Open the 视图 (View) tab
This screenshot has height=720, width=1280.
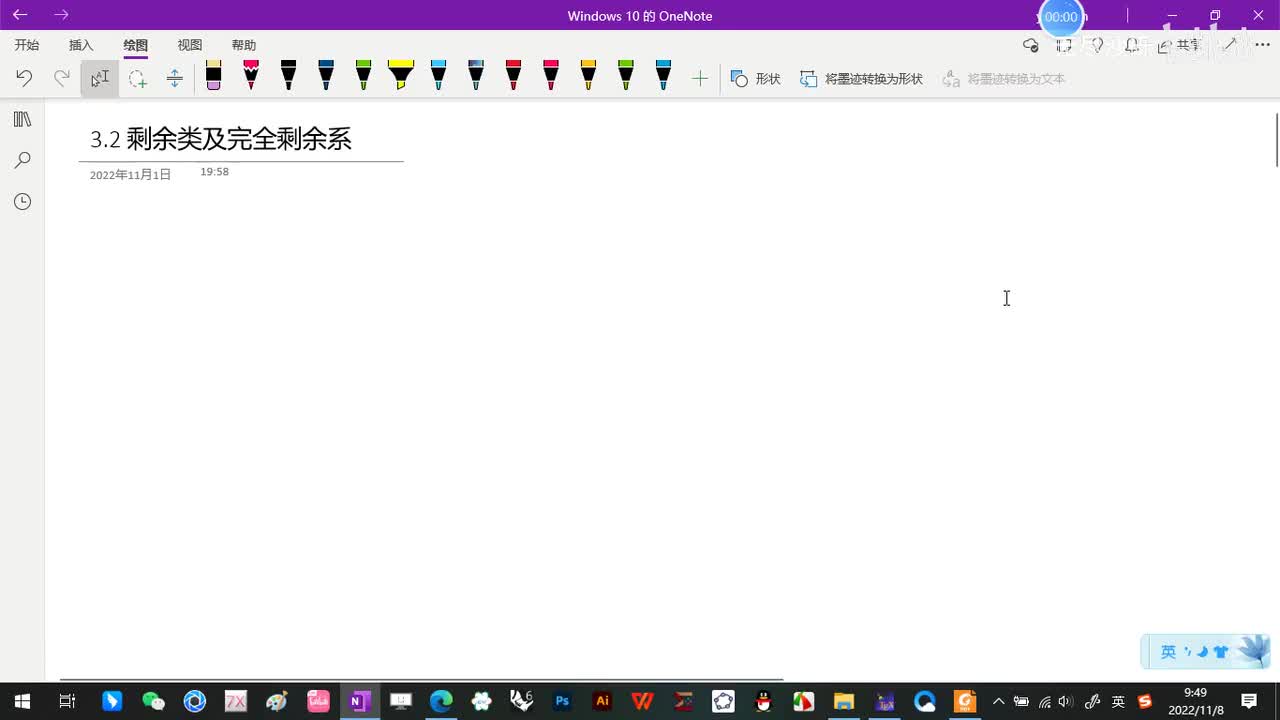click(x=190, y=45)
